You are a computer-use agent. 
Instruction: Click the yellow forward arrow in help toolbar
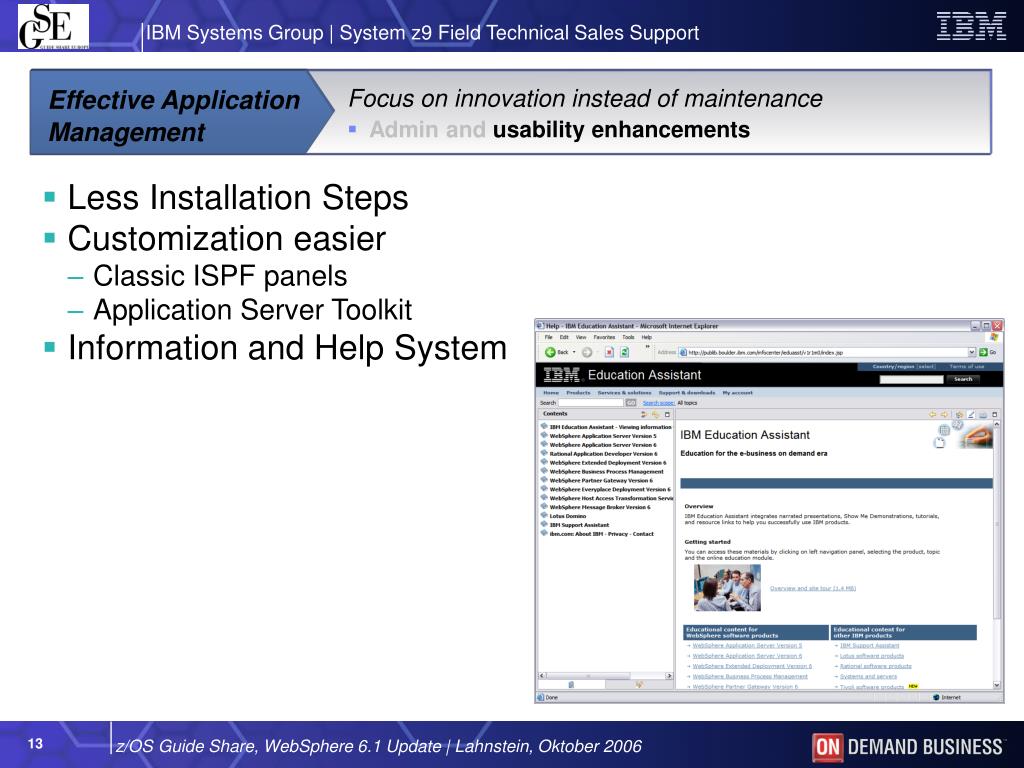click(x=944, y=414)
